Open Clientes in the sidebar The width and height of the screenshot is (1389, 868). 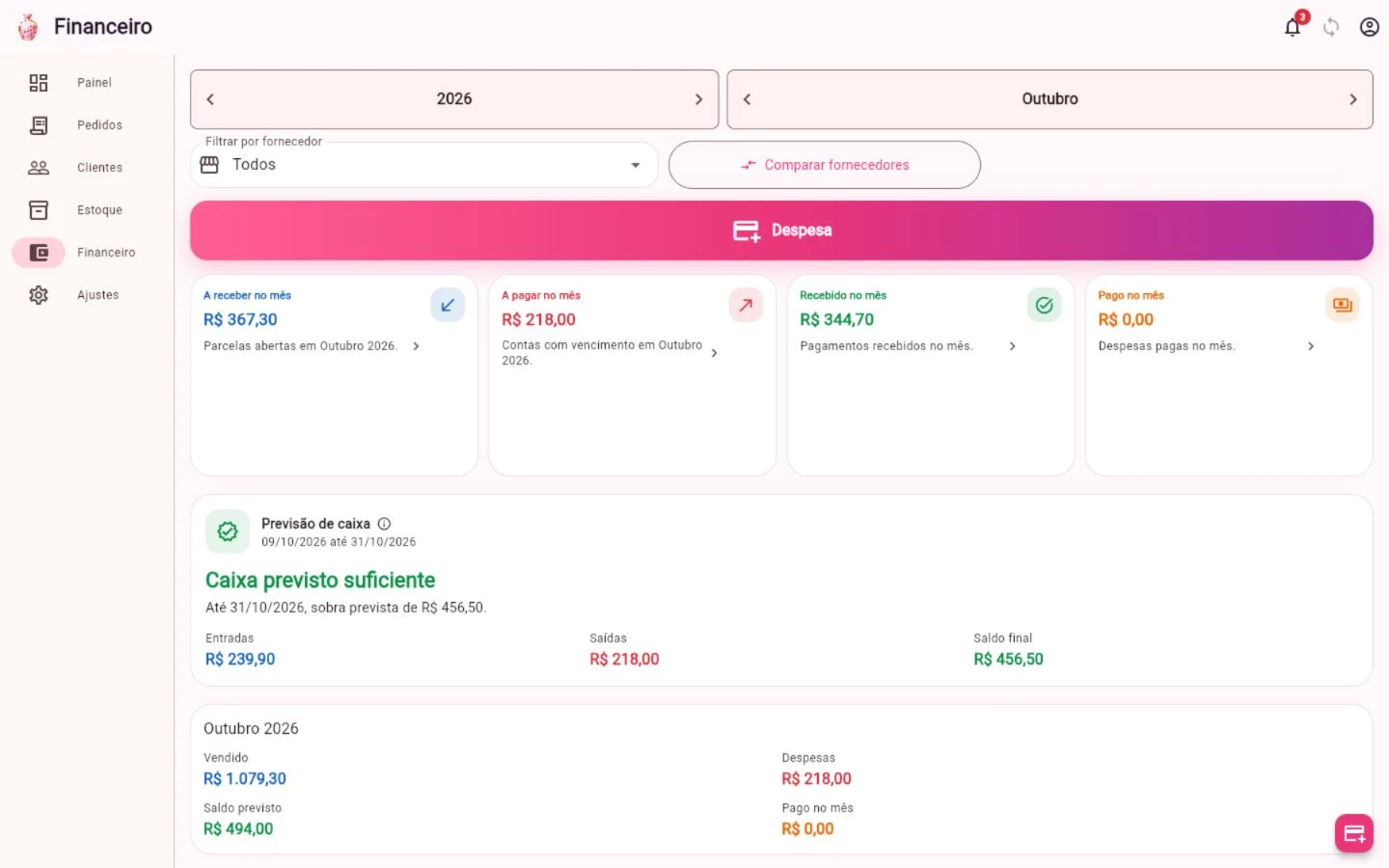99,168
